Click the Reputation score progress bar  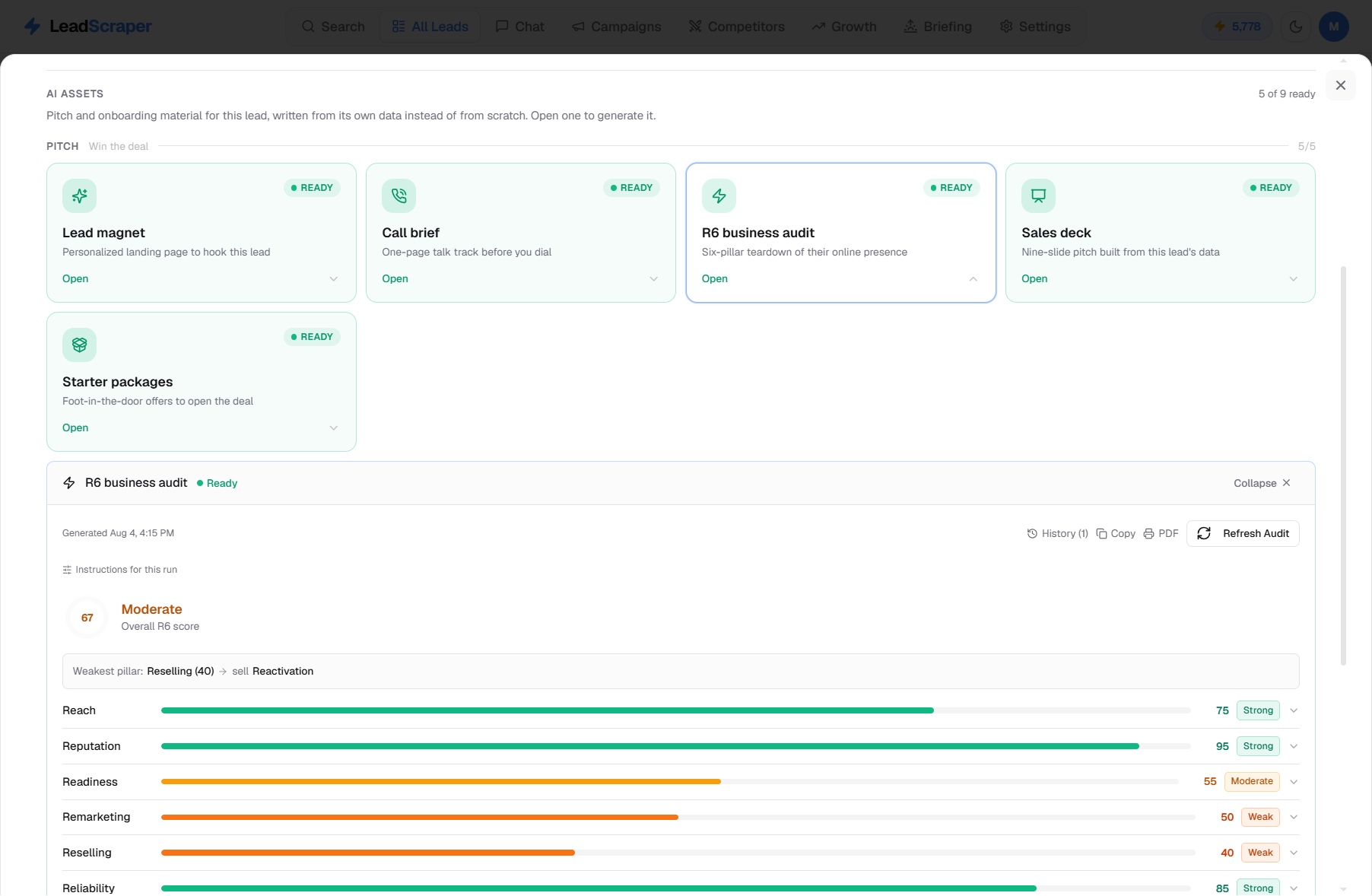tap(676, 746)
